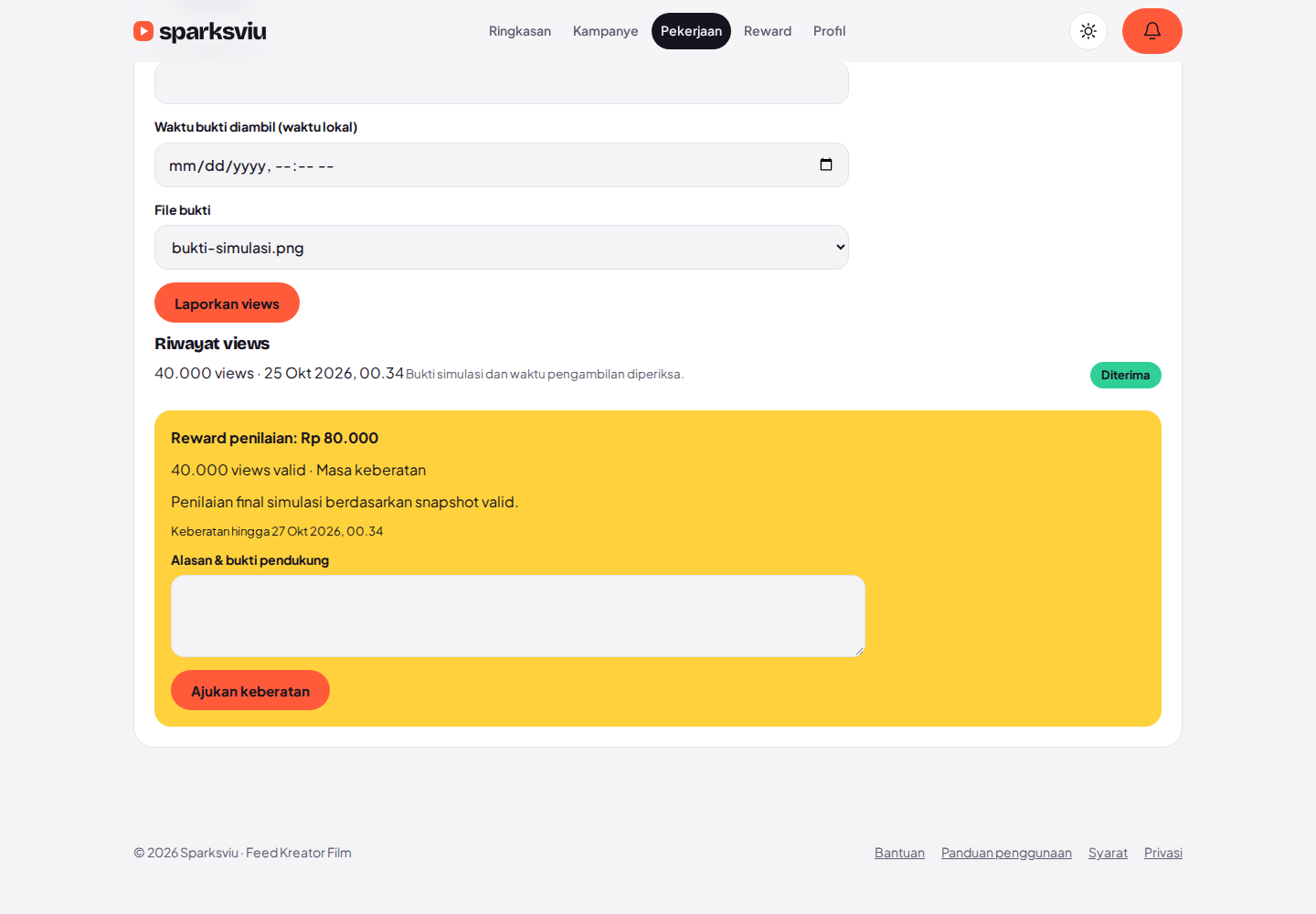This screenshot has height=914, width=1316.
Task: Focus the Alasan & bukti pendukung text area
Action: (518, 616)
